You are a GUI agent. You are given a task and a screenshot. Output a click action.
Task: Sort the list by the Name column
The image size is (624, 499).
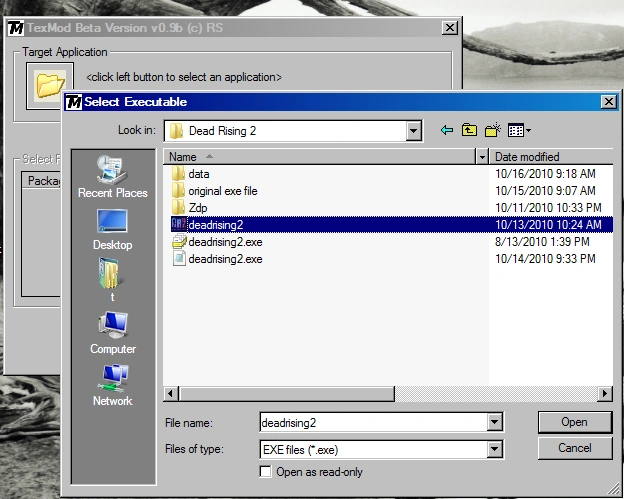319,157
